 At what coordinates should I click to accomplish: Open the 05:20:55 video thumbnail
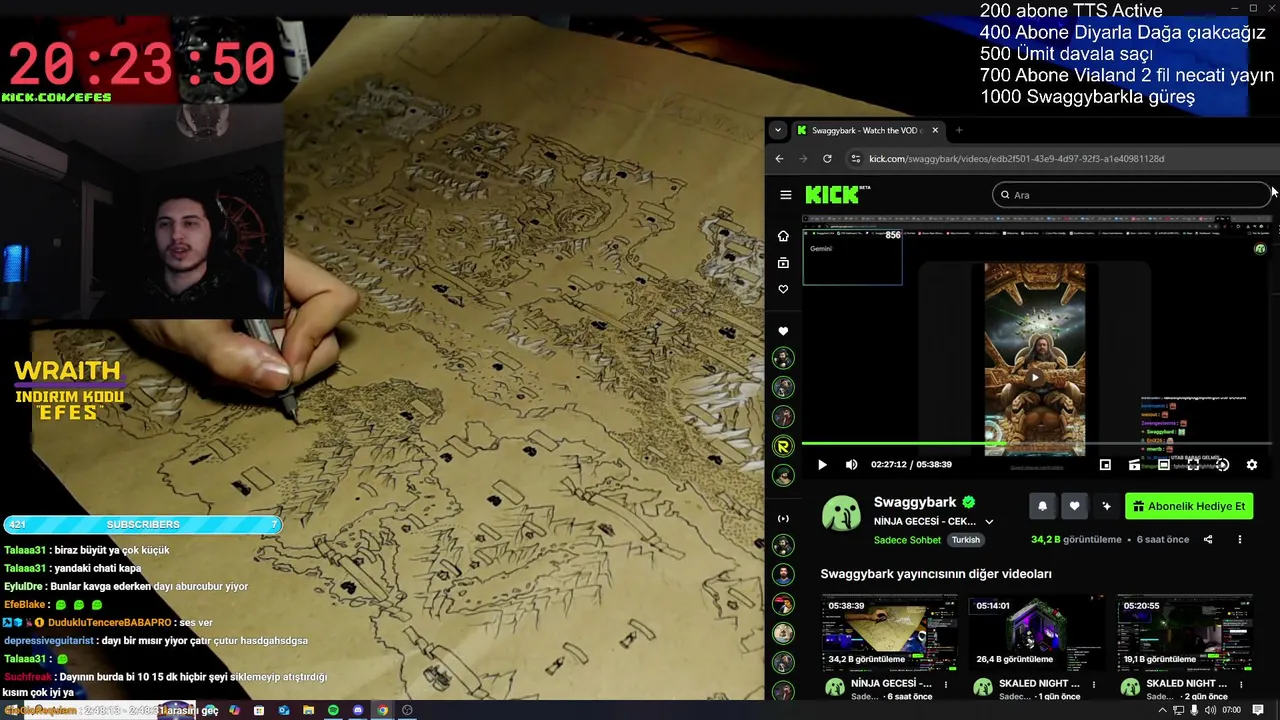(x=1184, y=632)
